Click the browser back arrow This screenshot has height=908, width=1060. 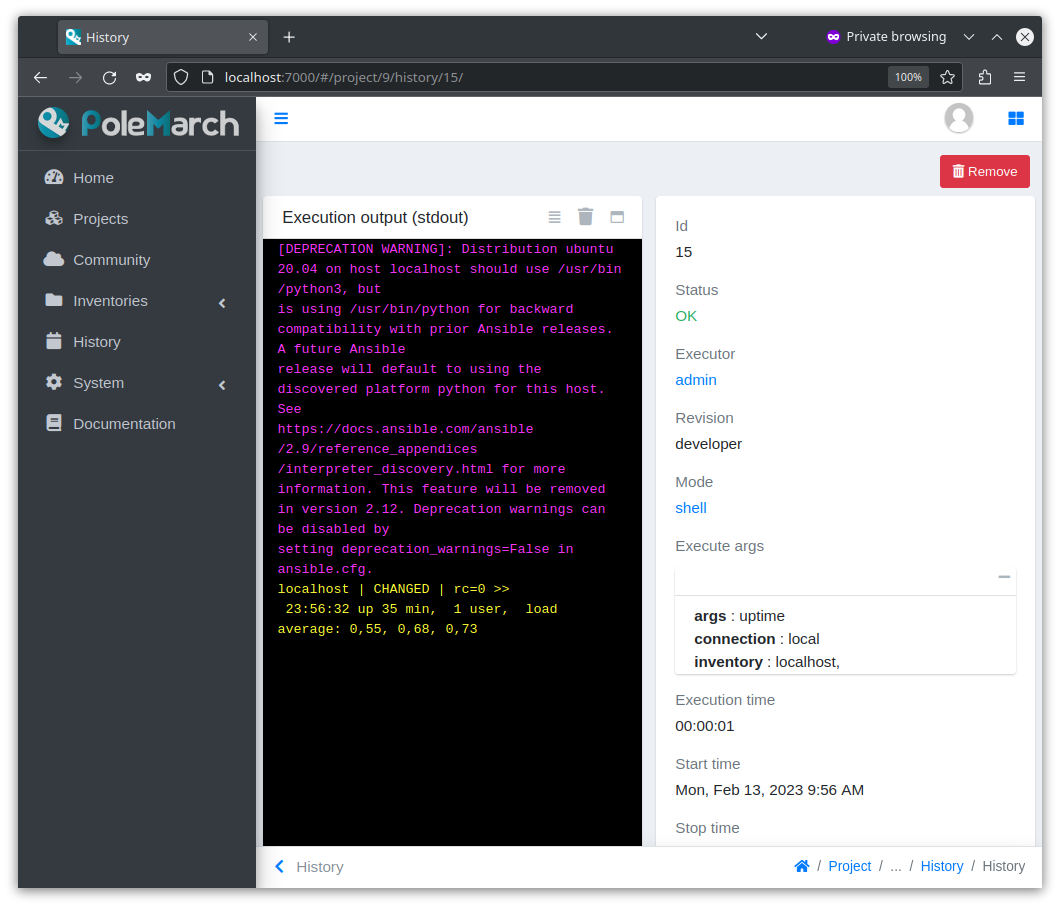pos(41,77)
